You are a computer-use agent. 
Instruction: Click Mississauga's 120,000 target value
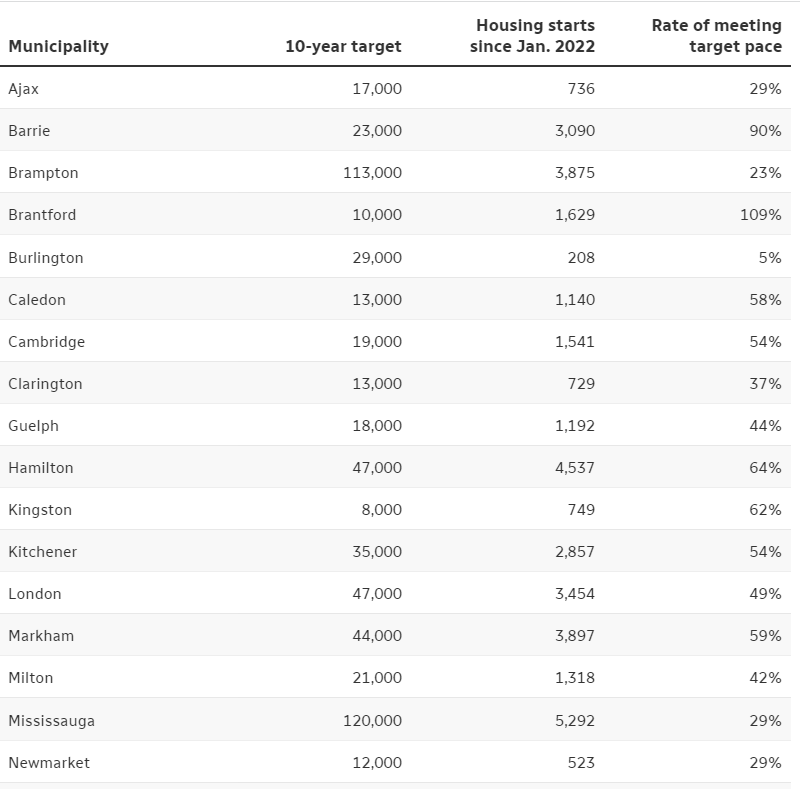click(372, 721)
